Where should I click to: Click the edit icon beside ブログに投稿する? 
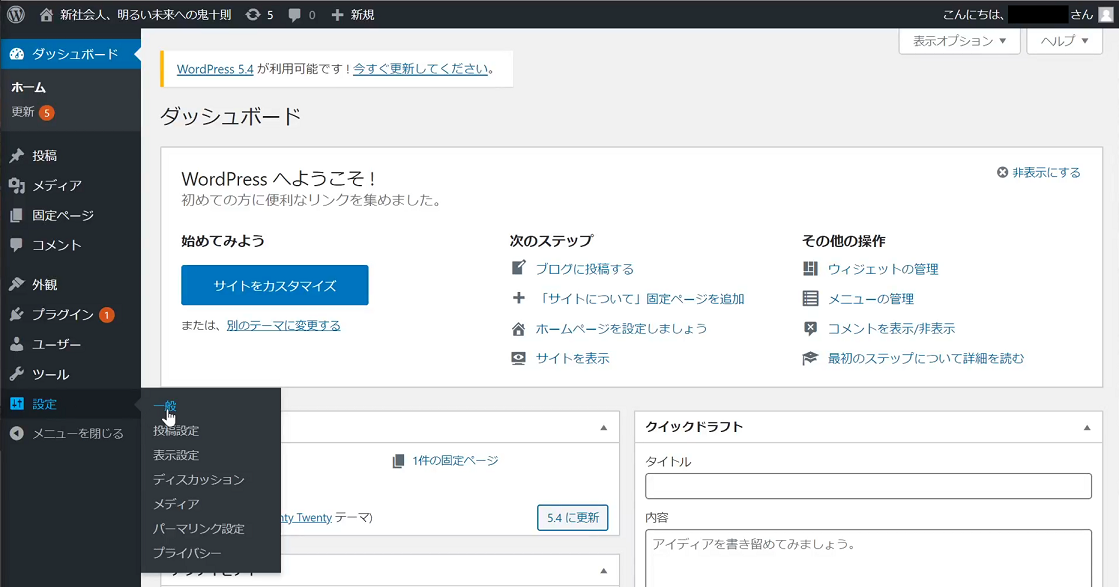click(519, 268)
